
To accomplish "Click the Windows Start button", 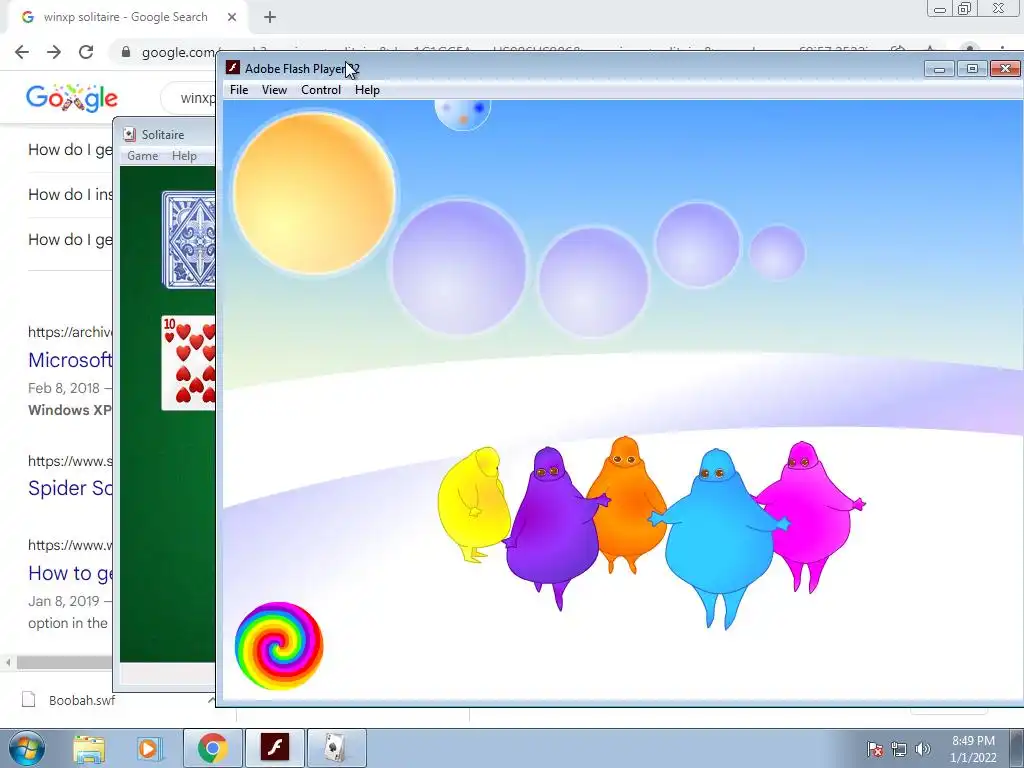I will click(x=27, y=748).
